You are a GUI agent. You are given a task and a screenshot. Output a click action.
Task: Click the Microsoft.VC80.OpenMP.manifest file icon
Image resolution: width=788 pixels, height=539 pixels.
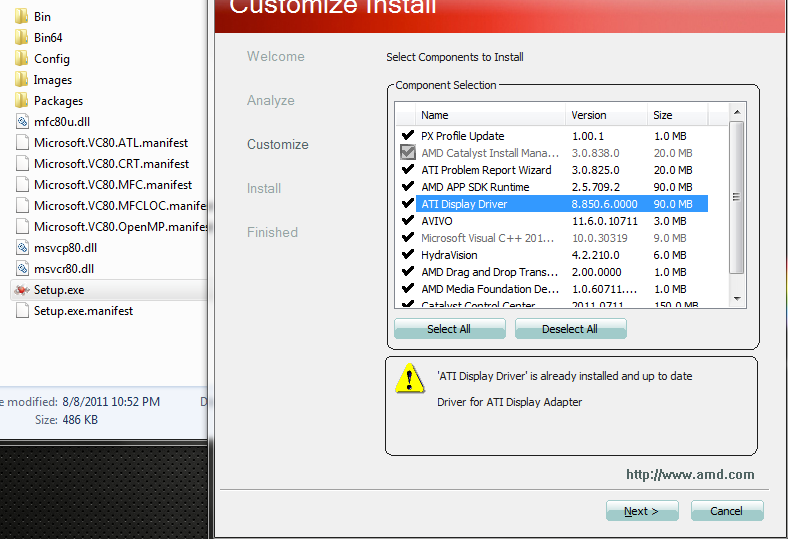23,227
